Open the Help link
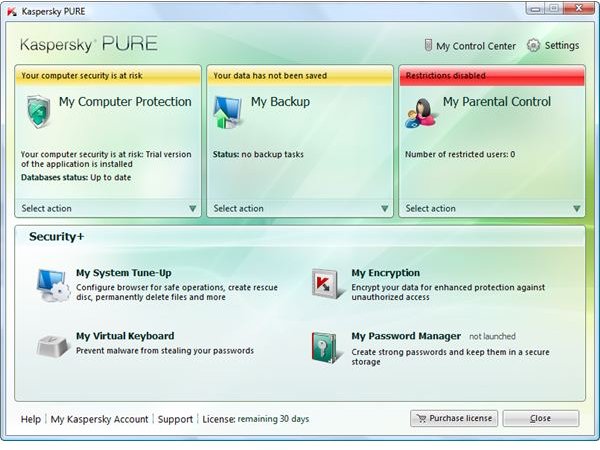This screenshot has height=450, width=600. click(31, 419)
